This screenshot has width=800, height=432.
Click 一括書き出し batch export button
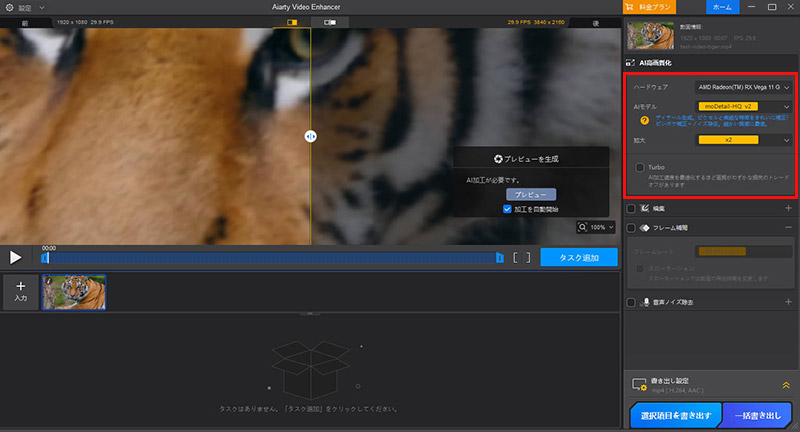click(758, 415)
